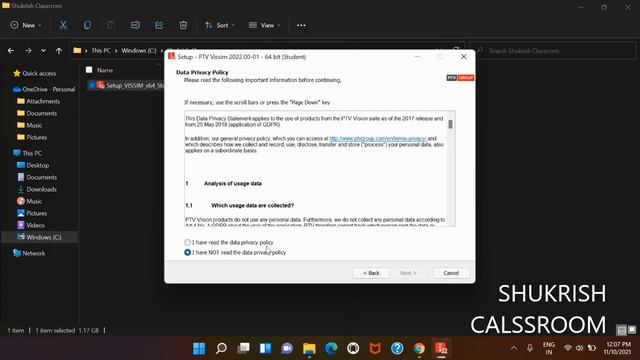The height and width of the screenshot is (360, 640).
Task: Switch to large thumbnails view icon
Action: pos(632,329)
